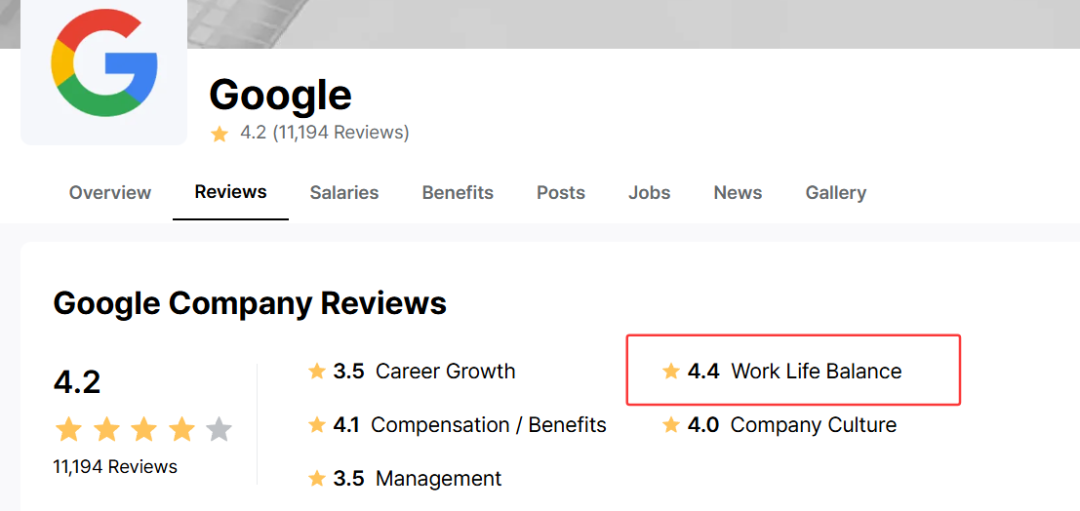This screenshot has height=511, width=1080.
Task: Open the Benefits tab
Action: tap(458, 193)
